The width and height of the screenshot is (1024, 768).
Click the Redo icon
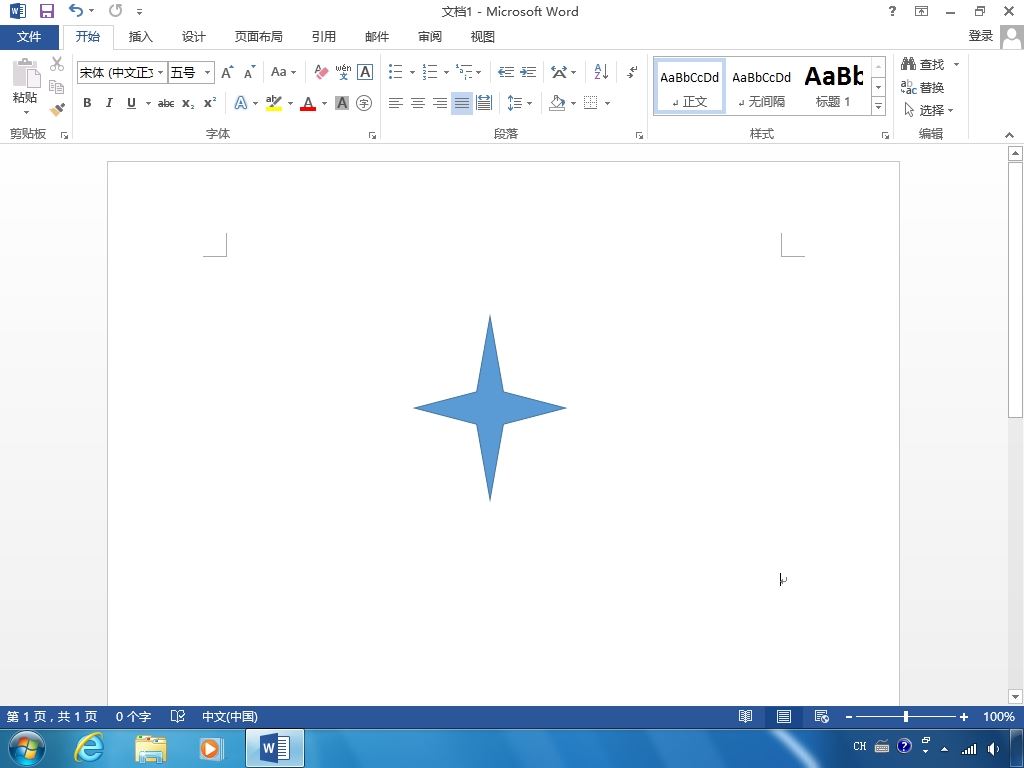click(116, 10)
